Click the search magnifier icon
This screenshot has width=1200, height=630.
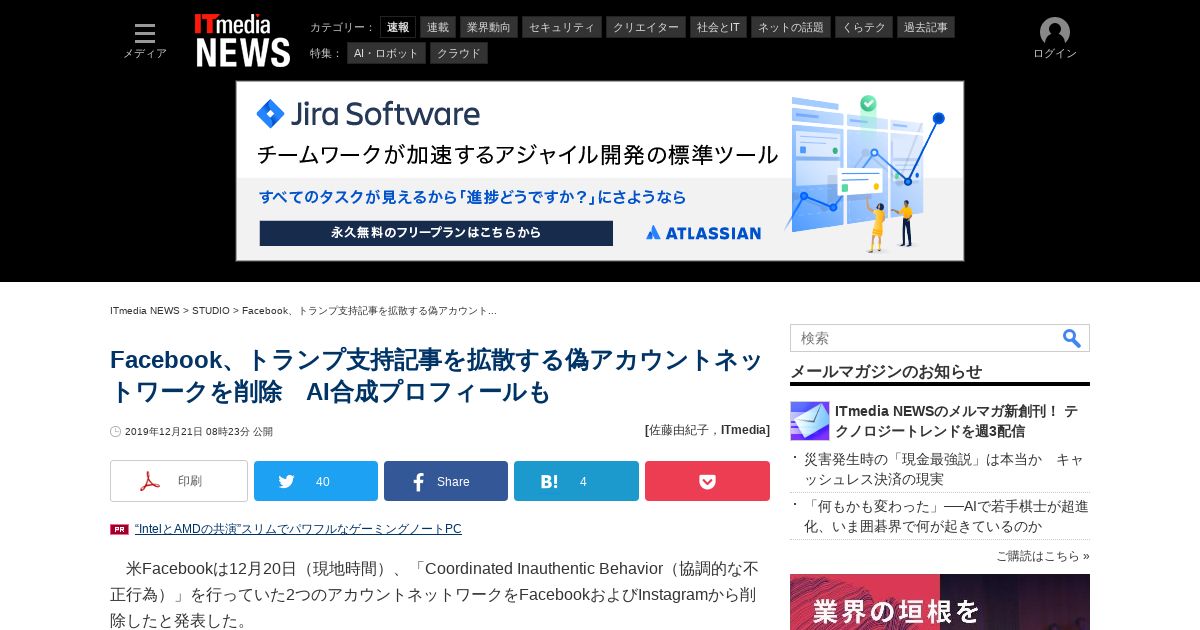pos(1072,338)
